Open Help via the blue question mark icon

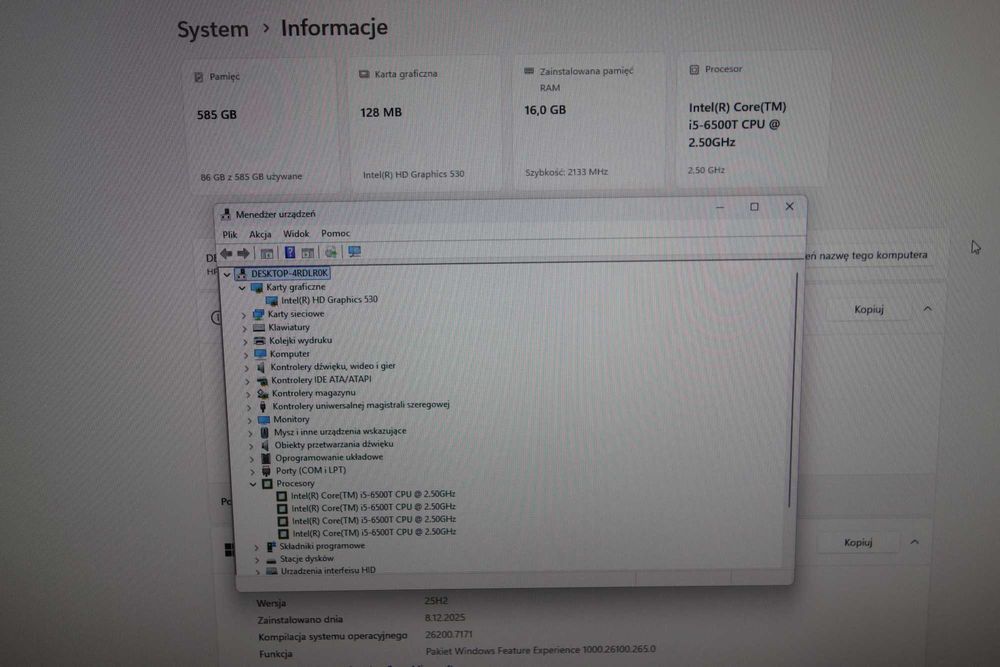click(x=290, y=253)
